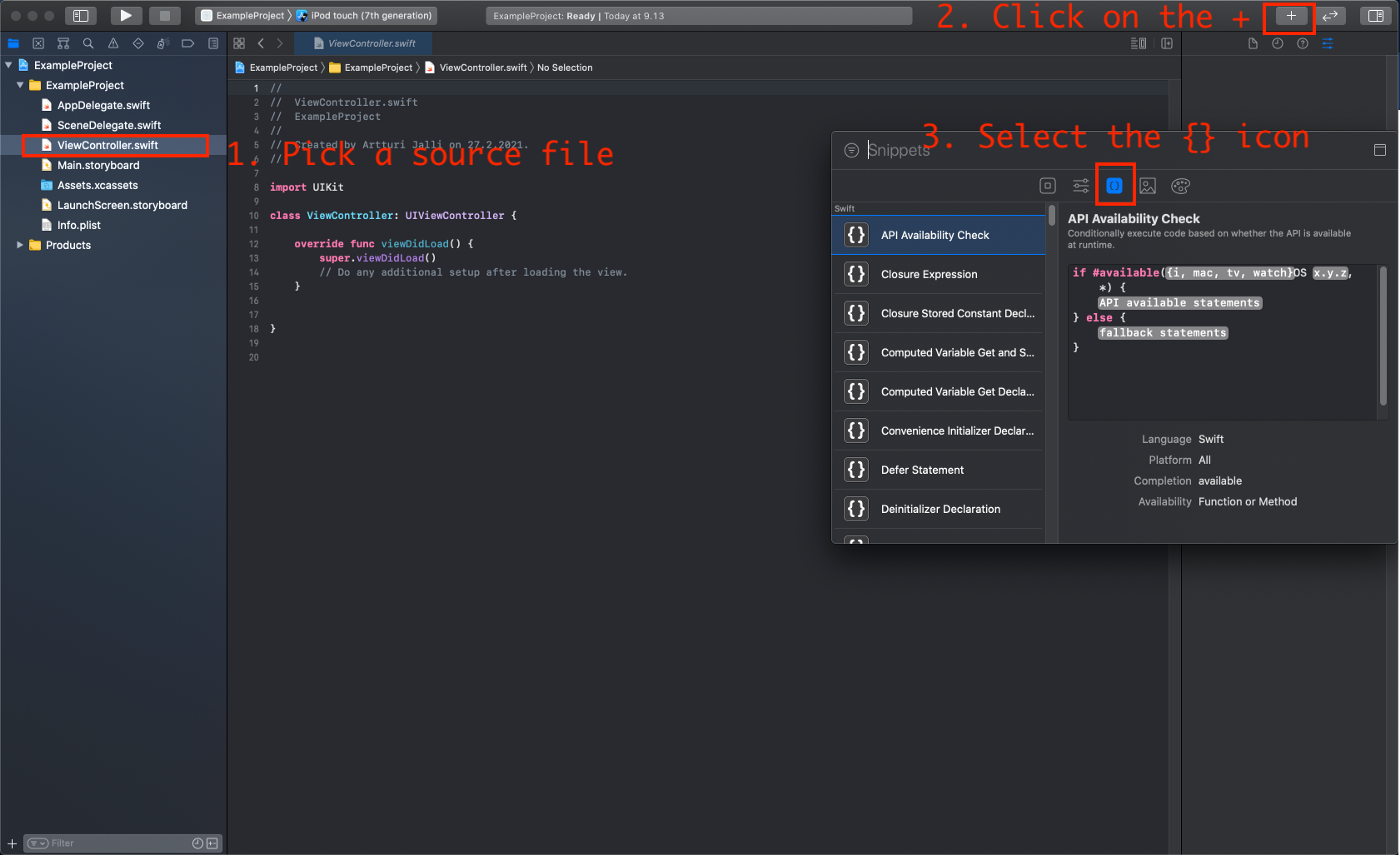Screen dimensions: 1400x855
Task: Show the Report navigator
Action: point(213,43)
